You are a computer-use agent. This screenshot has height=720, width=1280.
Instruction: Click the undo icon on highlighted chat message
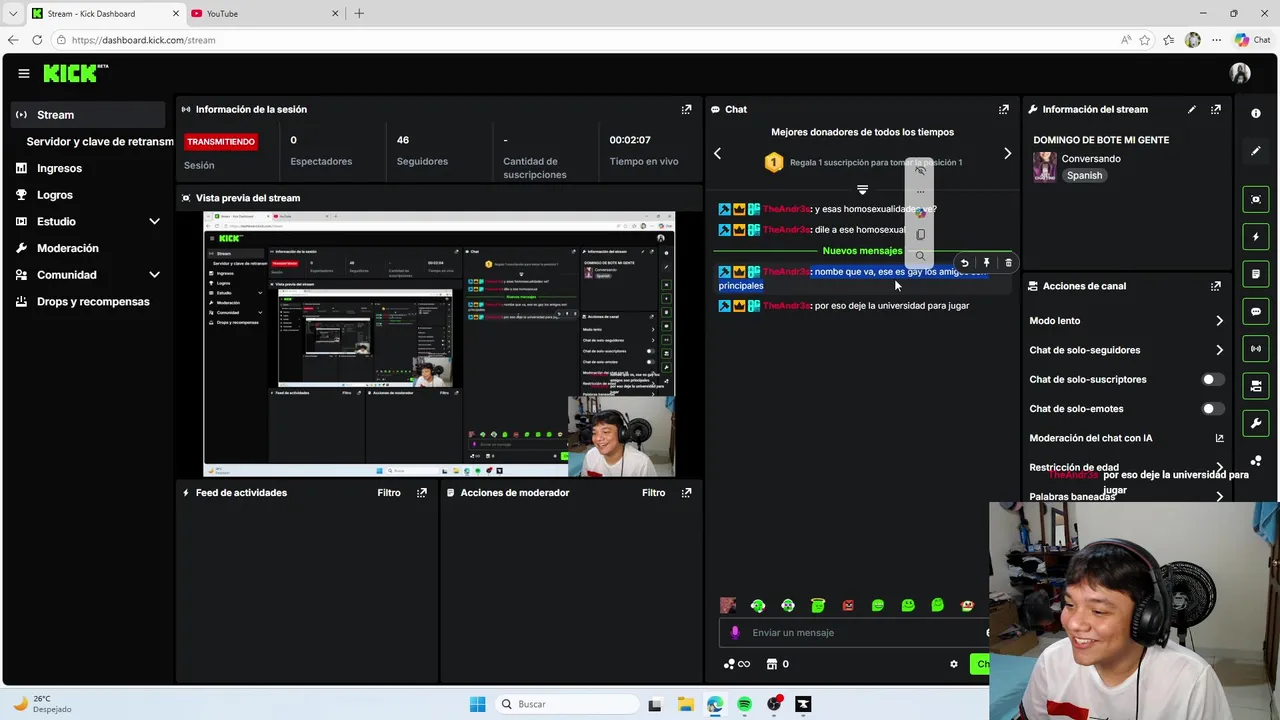pos(964,263)
